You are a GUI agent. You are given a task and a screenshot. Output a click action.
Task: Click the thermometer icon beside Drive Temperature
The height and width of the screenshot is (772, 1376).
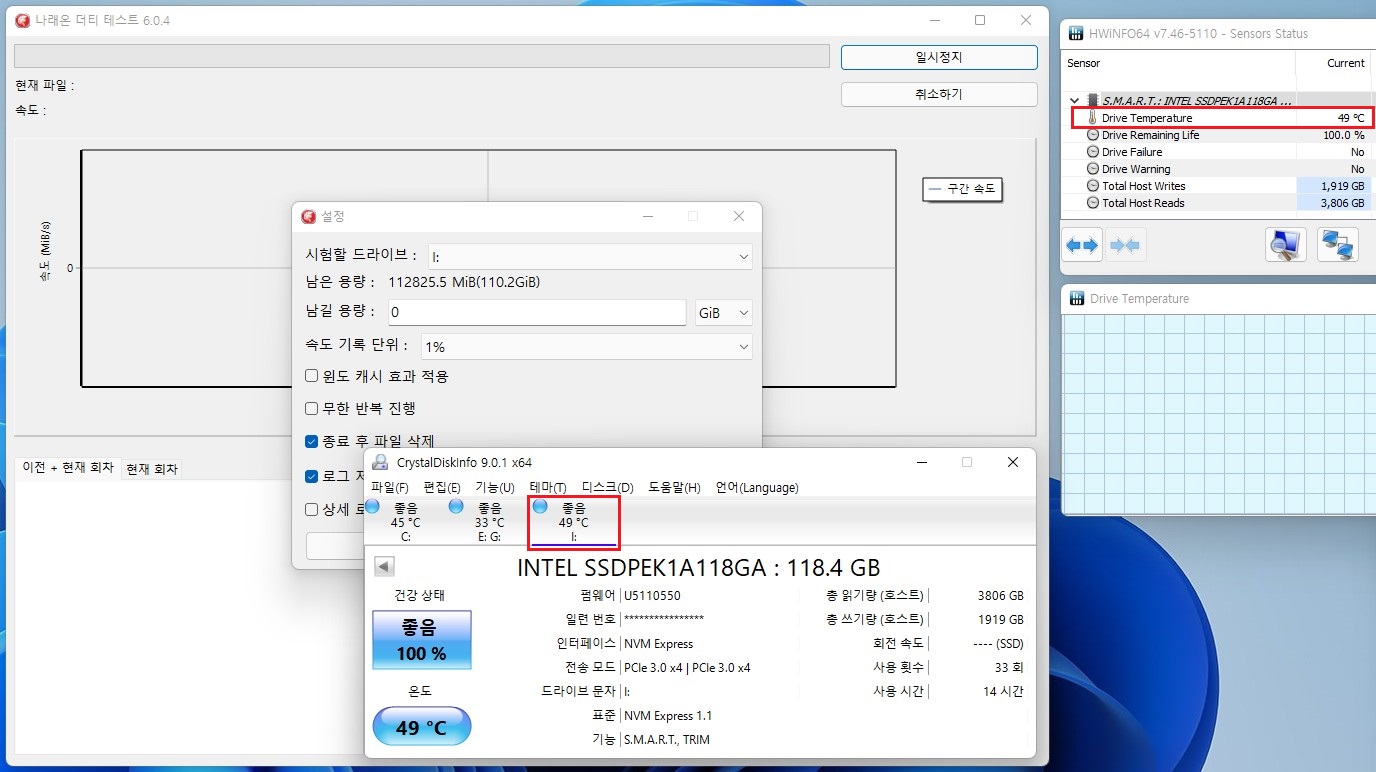point(1092,118)
